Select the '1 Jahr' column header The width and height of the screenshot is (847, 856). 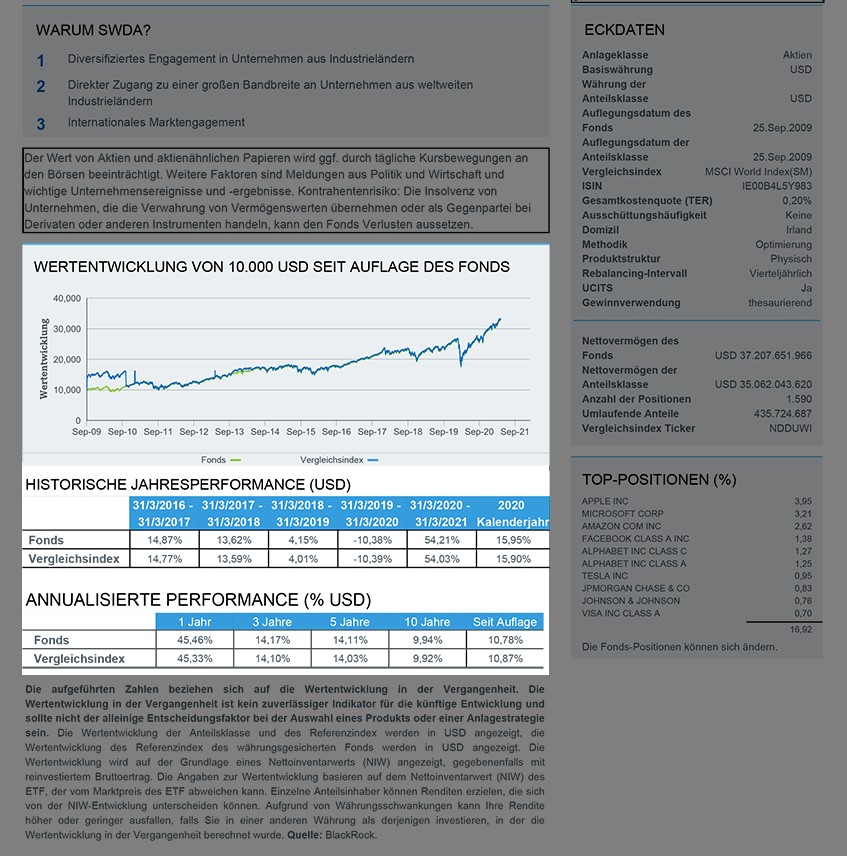coord(199,622)
